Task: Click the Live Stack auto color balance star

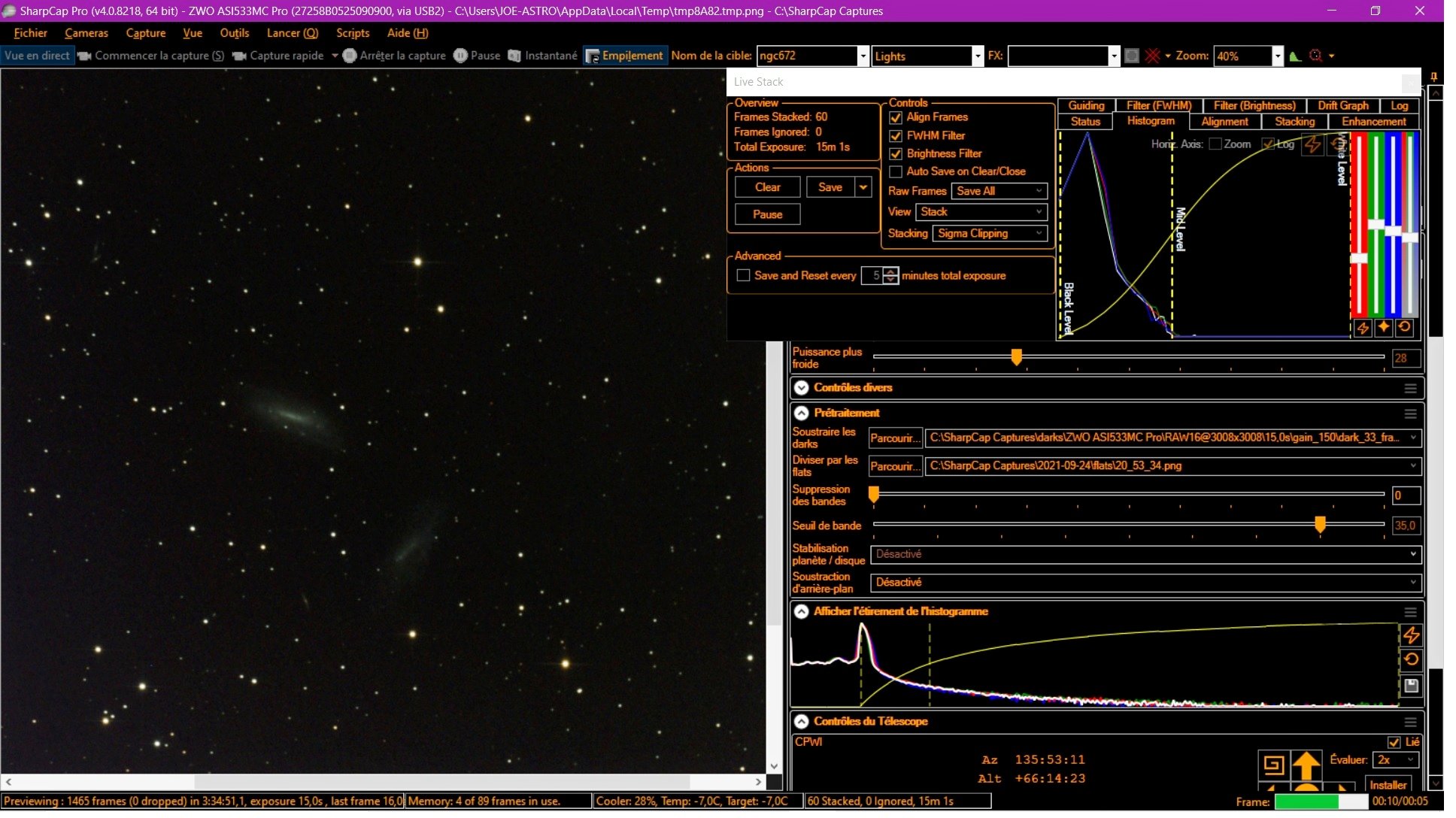Action: [x=1383, y=328]
